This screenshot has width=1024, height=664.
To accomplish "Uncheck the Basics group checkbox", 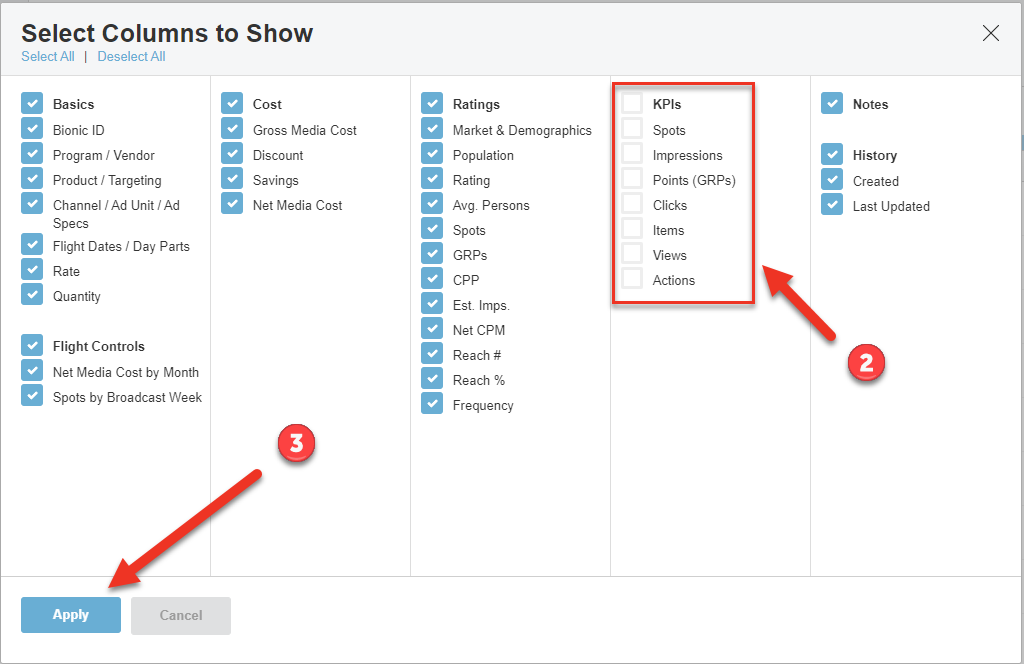I will coord(32,104).
